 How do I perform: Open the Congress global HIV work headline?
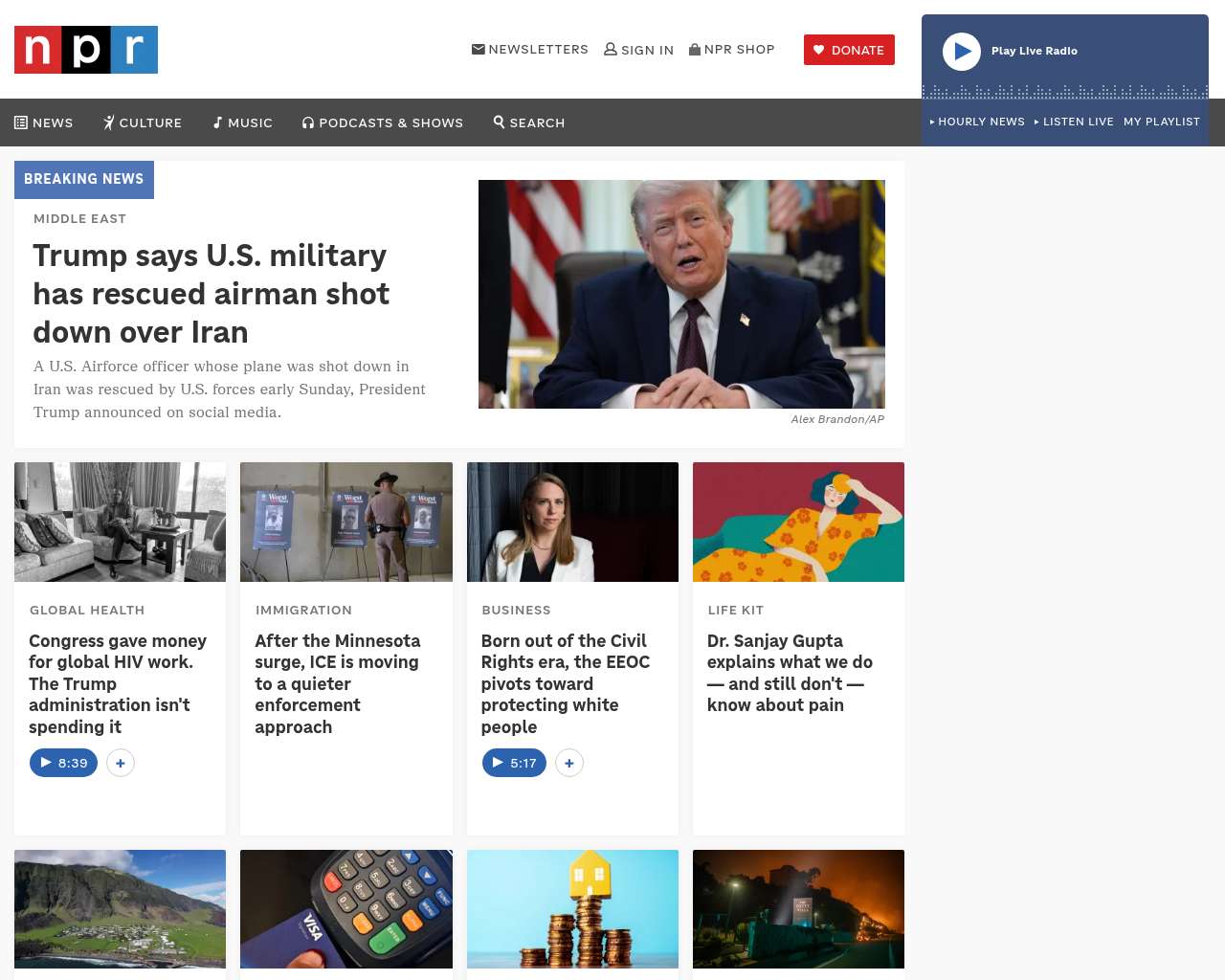118,683
